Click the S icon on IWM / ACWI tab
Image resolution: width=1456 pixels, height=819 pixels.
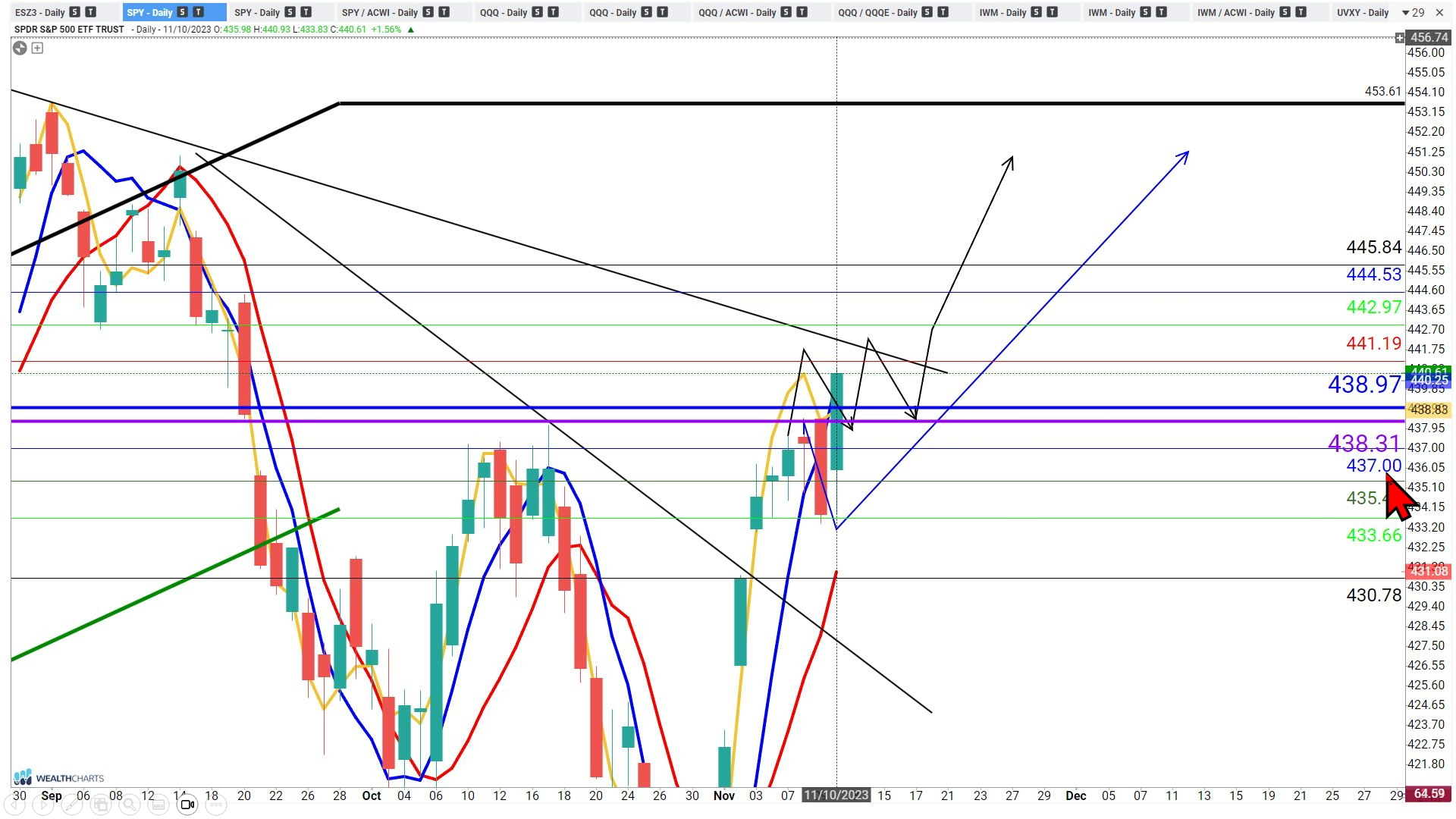point(1285,12)
